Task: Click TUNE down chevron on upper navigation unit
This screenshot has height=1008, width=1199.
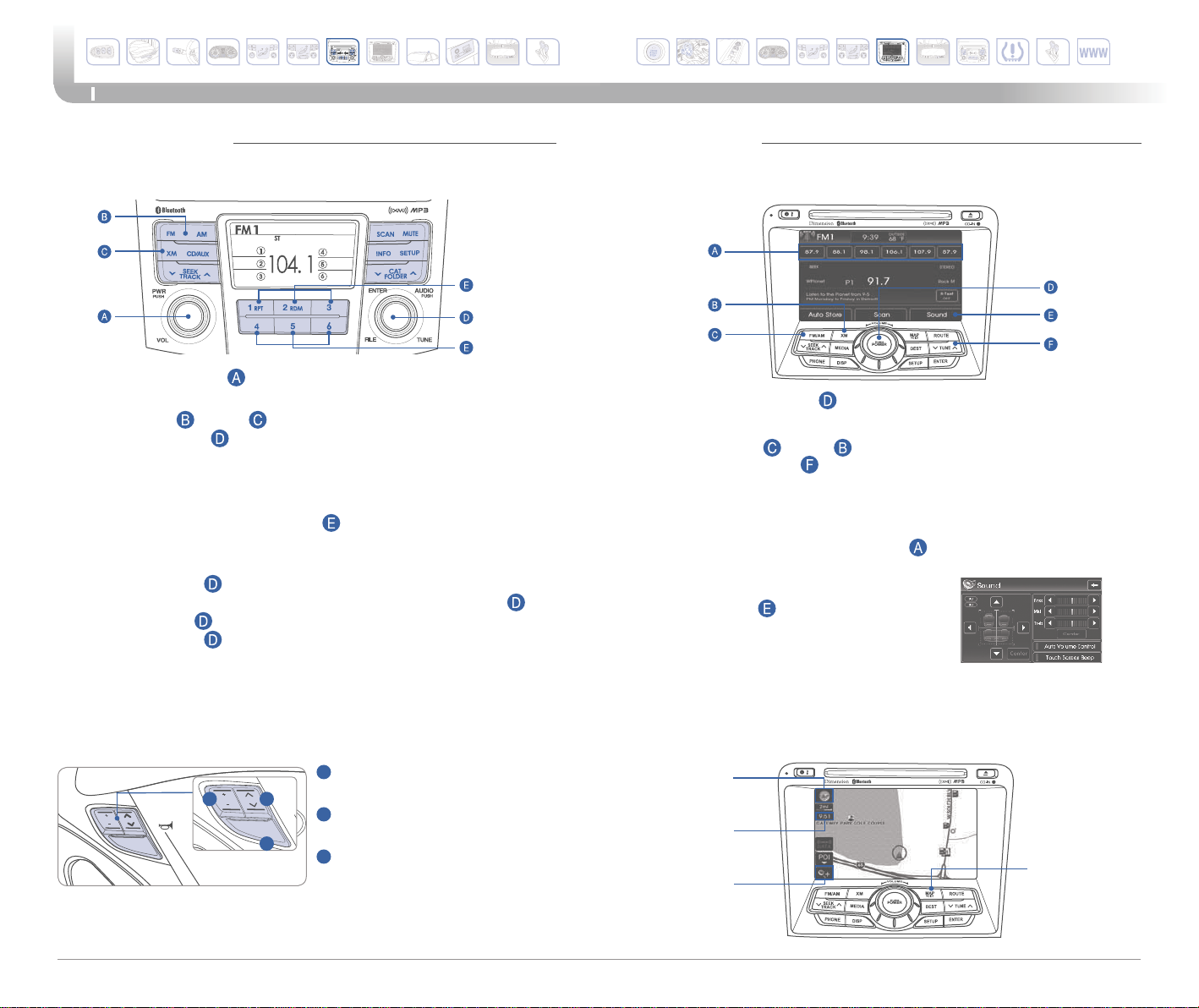Action: coord(935,348)
